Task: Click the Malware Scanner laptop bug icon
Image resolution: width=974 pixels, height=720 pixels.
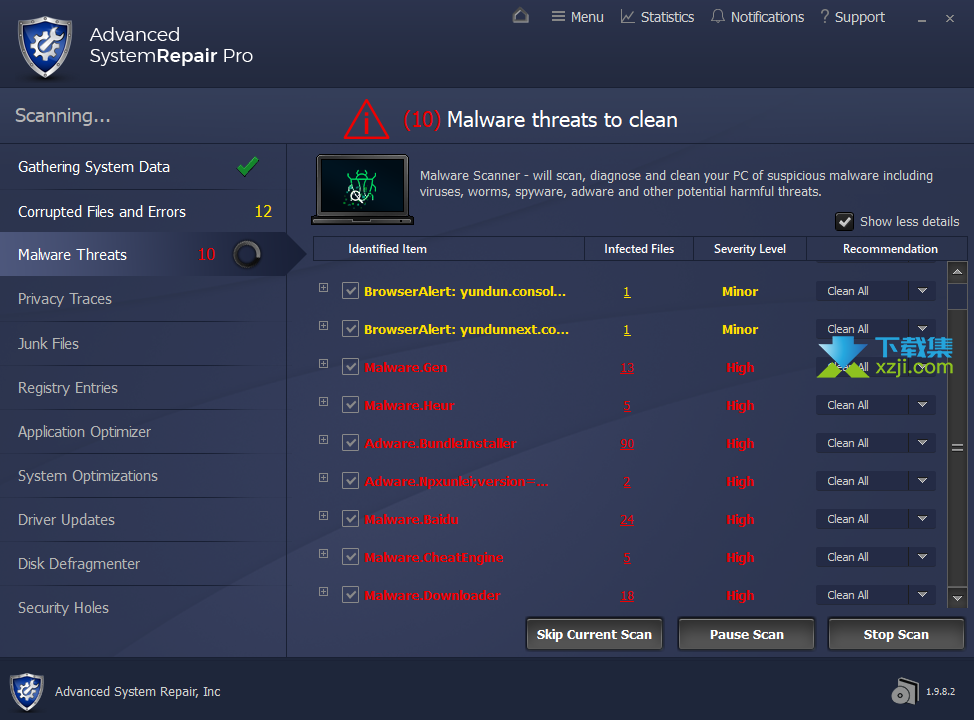Action: (x=362, y=189)
